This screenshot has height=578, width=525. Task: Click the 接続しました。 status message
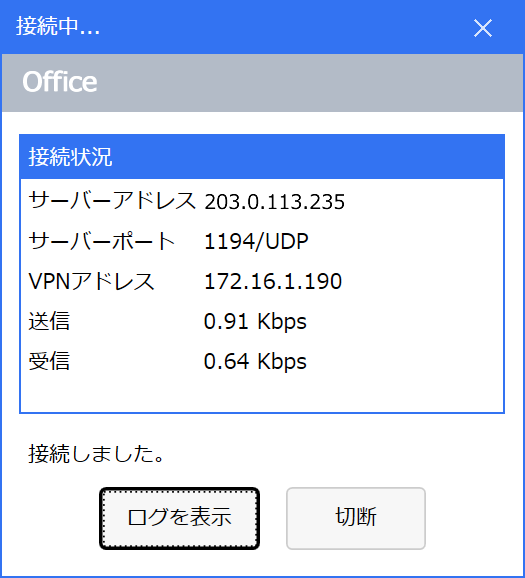click(x=96, y=453)
